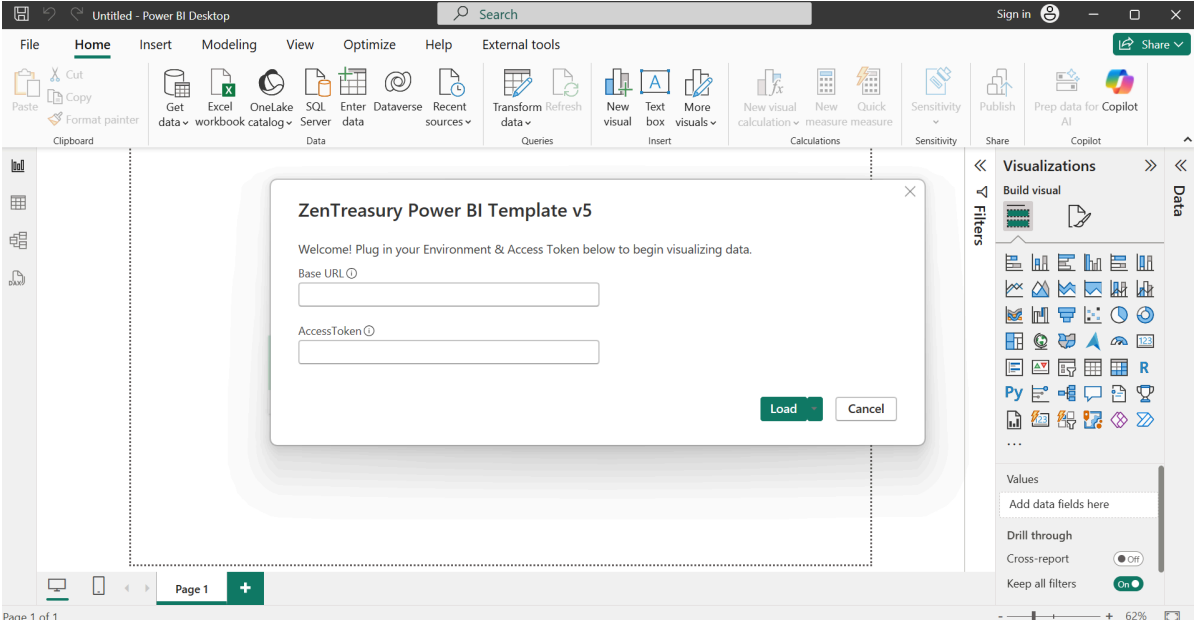Insert a Matrix visual
This screenshot has height=620, width=1197.
[1119, 366]
